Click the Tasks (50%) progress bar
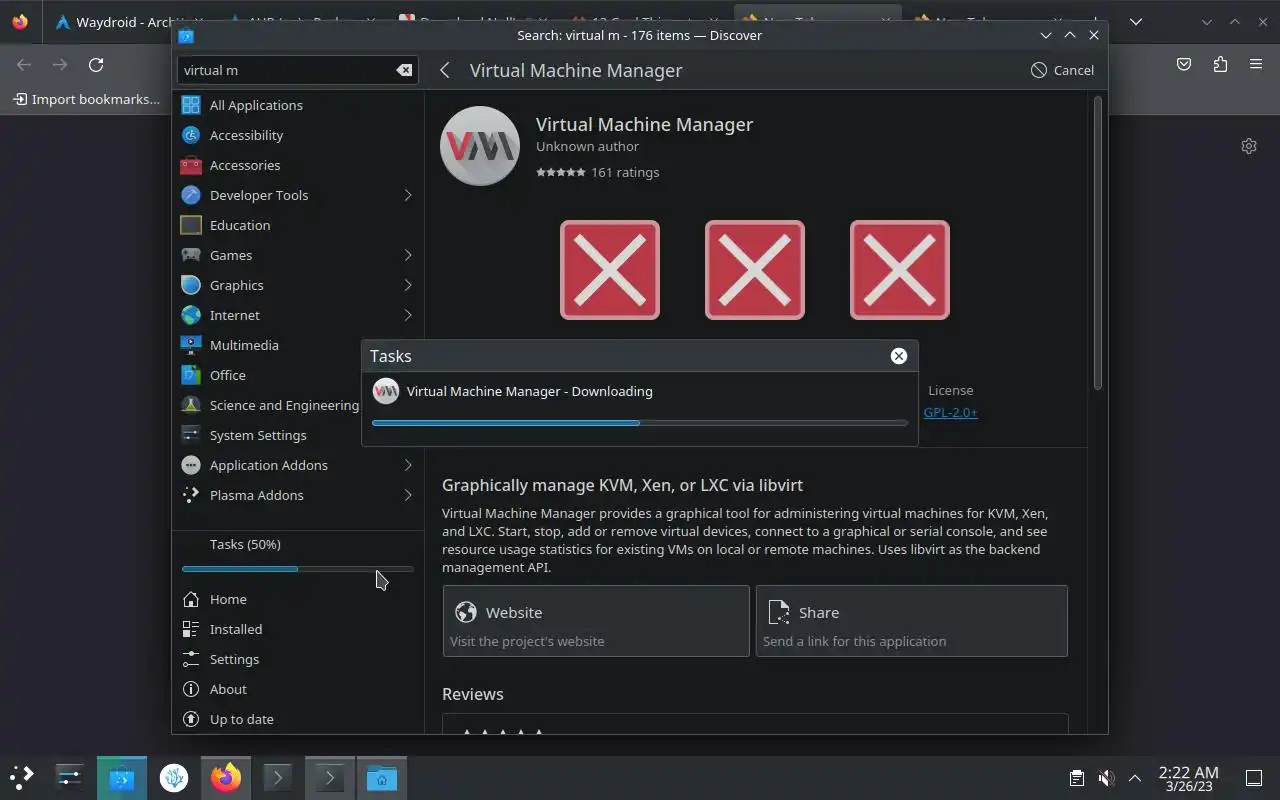This screenshot has height=800, width=1280. click(x=297, y=569)
